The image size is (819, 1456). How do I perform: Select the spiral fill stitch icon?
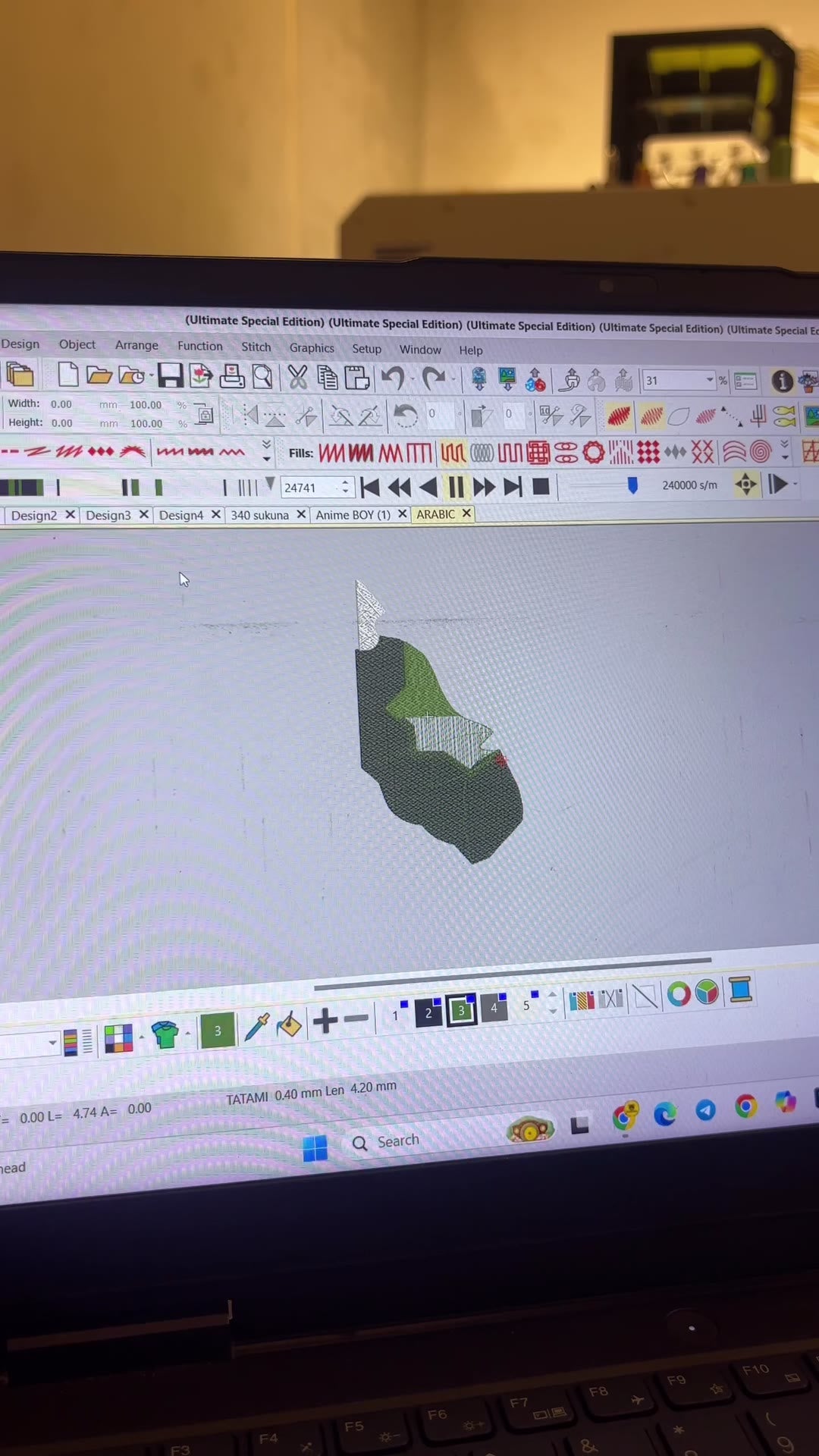(761, 452)
